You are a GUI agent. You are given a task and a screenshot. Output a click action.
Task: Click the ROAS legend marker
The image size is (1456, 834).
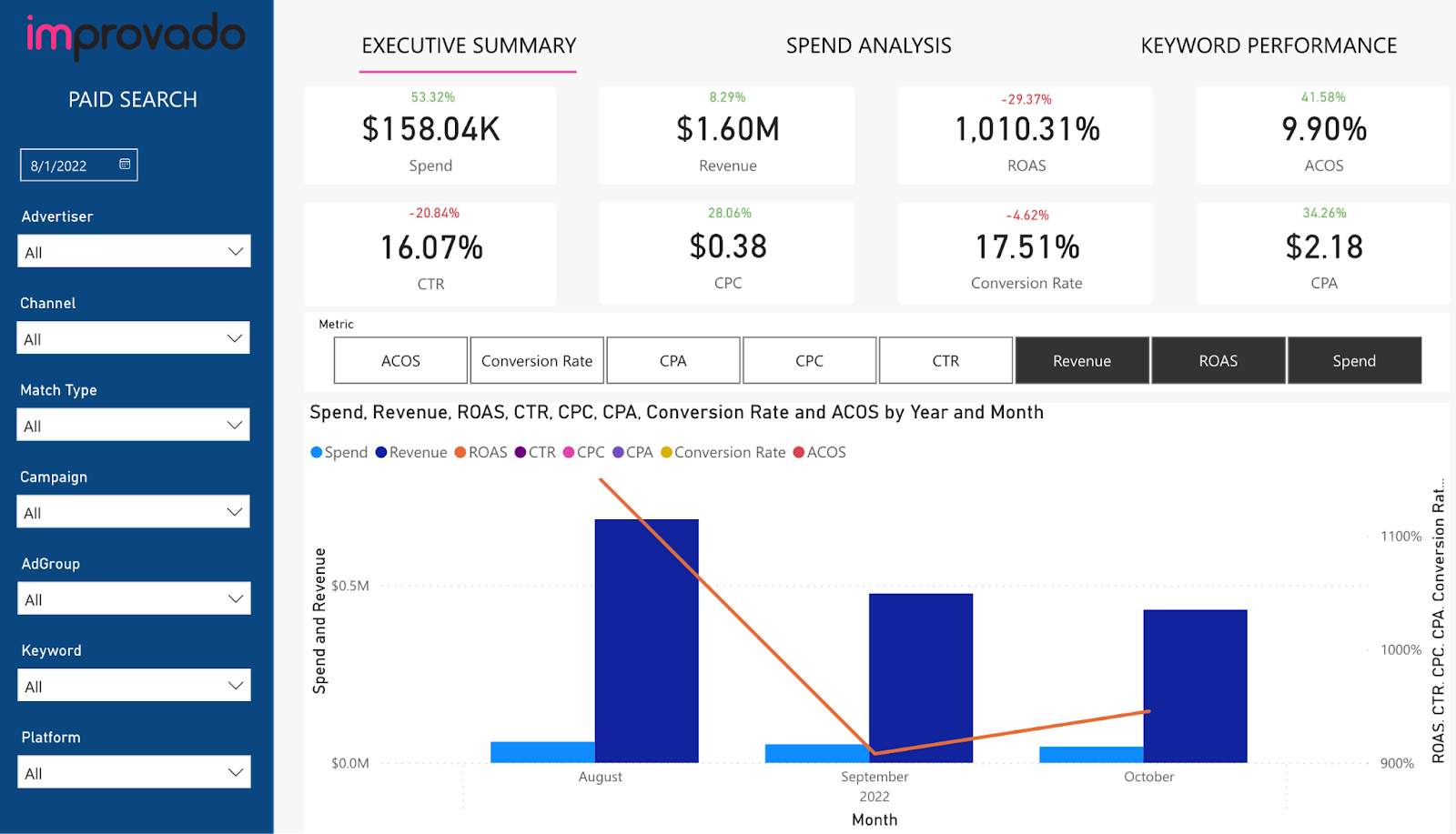(x=460, y=452)
